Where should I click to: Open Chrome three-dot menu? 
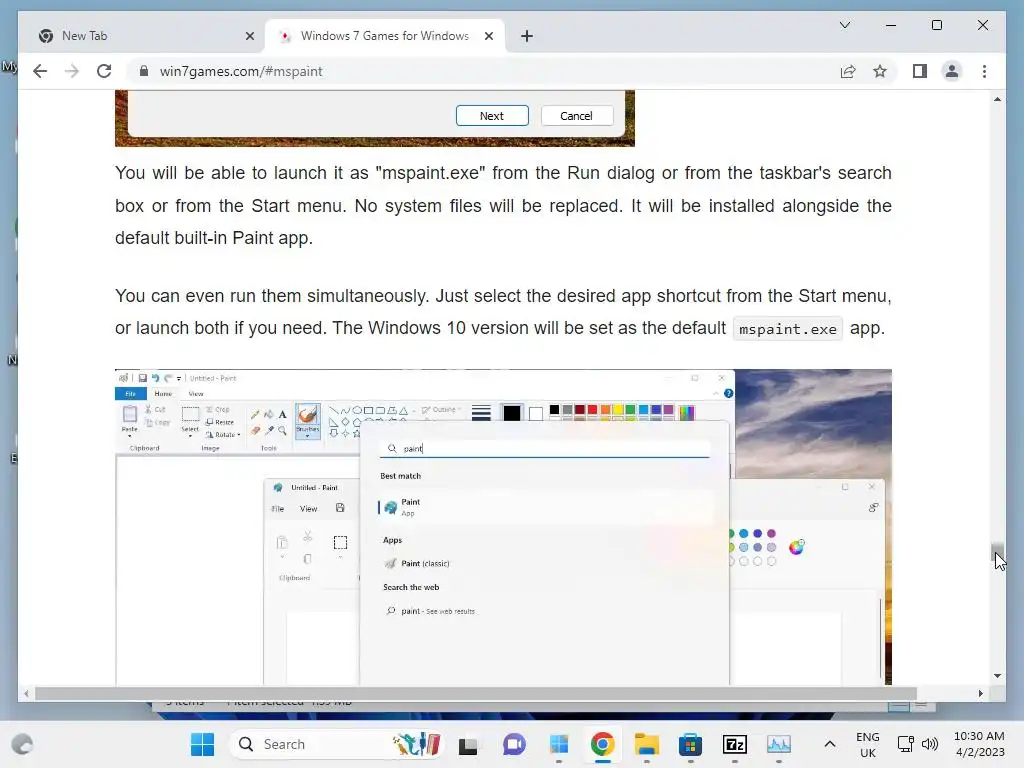pyautogui.click(x=984, y=71)
